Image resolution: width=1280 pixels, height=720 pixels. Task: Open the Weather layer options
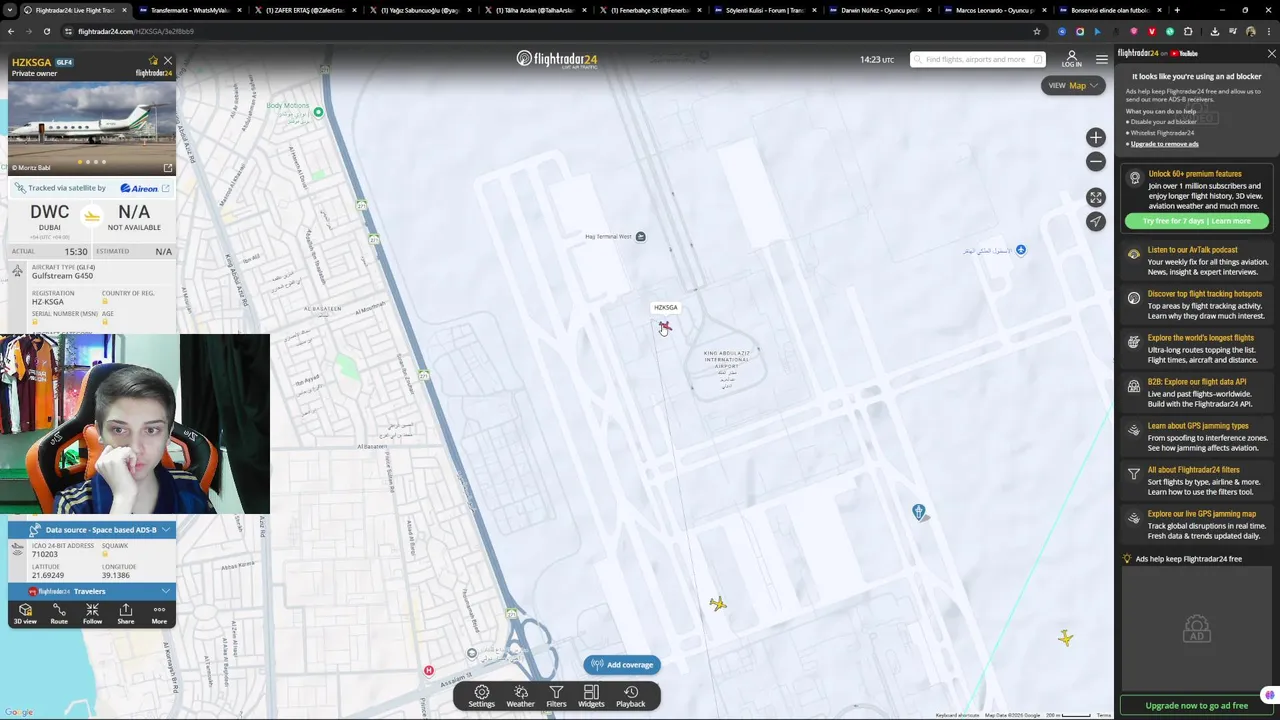tap(520, 696)
